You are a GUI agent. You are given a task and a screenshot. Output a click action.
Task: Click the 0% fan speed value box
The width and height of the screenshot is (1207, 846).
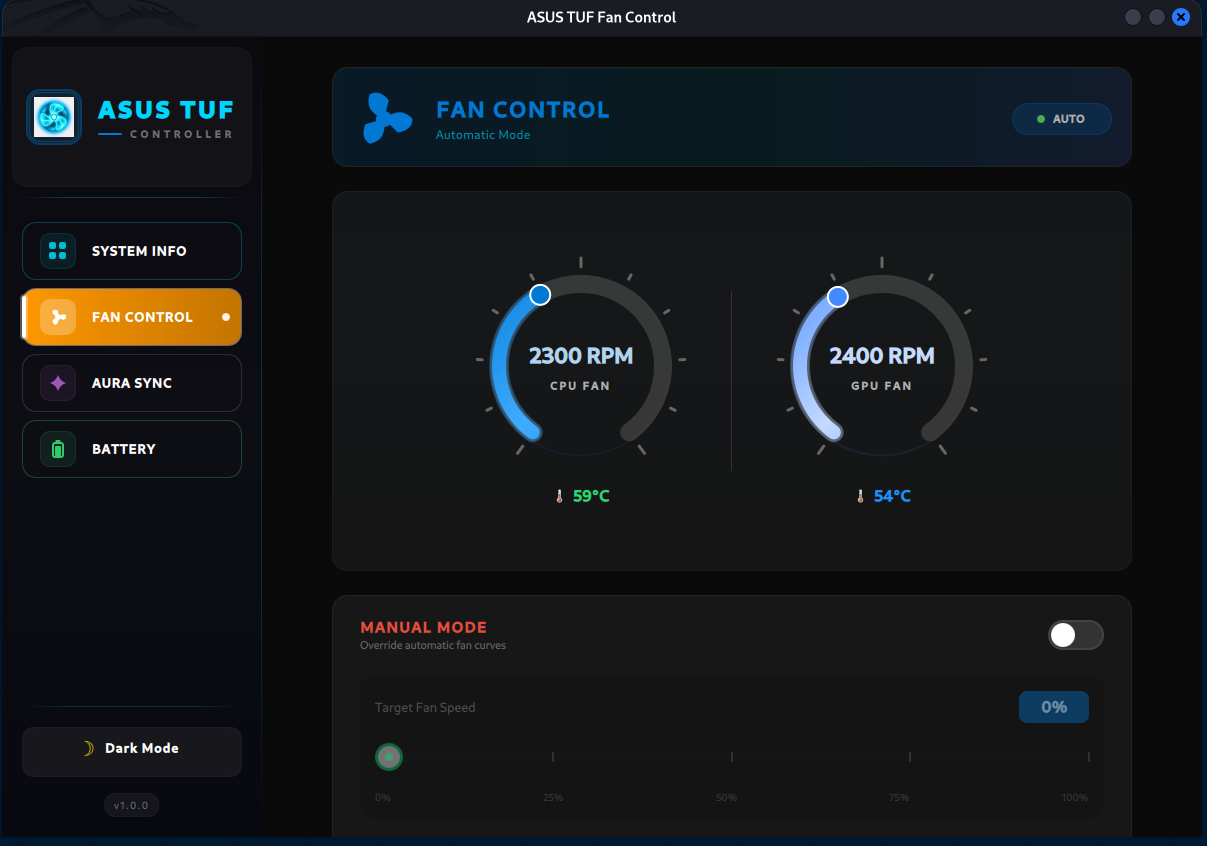pos(1054,707)
